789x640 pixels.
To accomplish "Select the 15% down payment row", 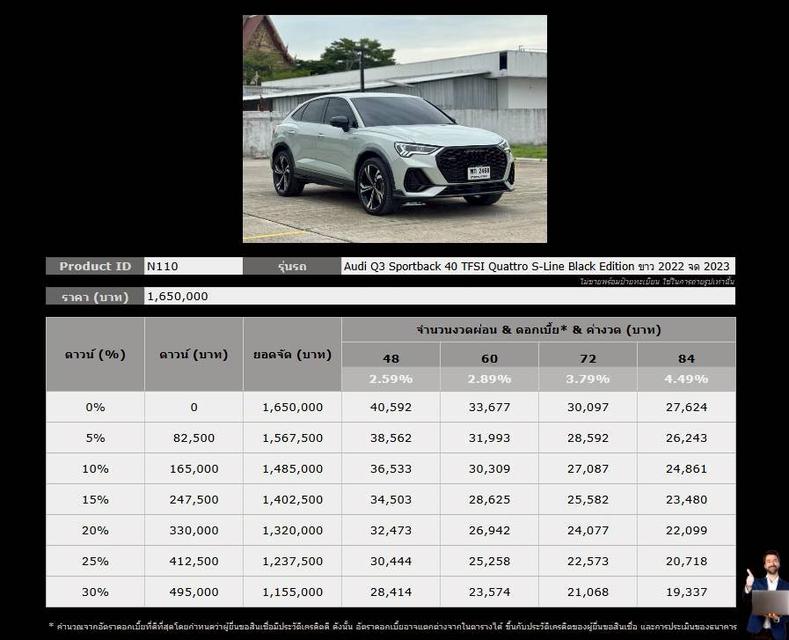I will 390,500.
